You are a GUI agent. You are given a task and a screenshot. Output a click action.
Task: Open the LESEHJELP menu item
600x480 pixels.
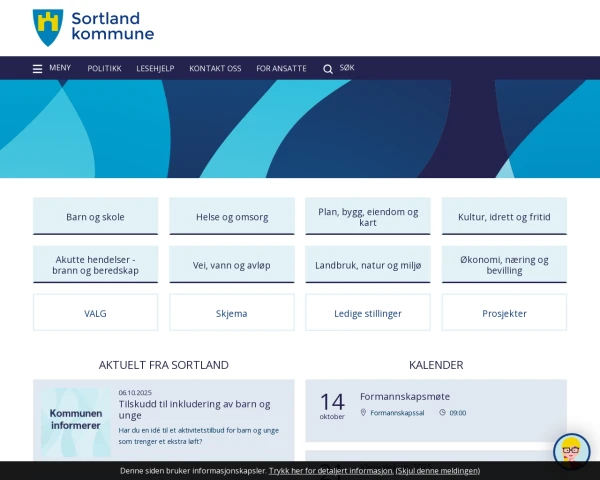point(155,69)
